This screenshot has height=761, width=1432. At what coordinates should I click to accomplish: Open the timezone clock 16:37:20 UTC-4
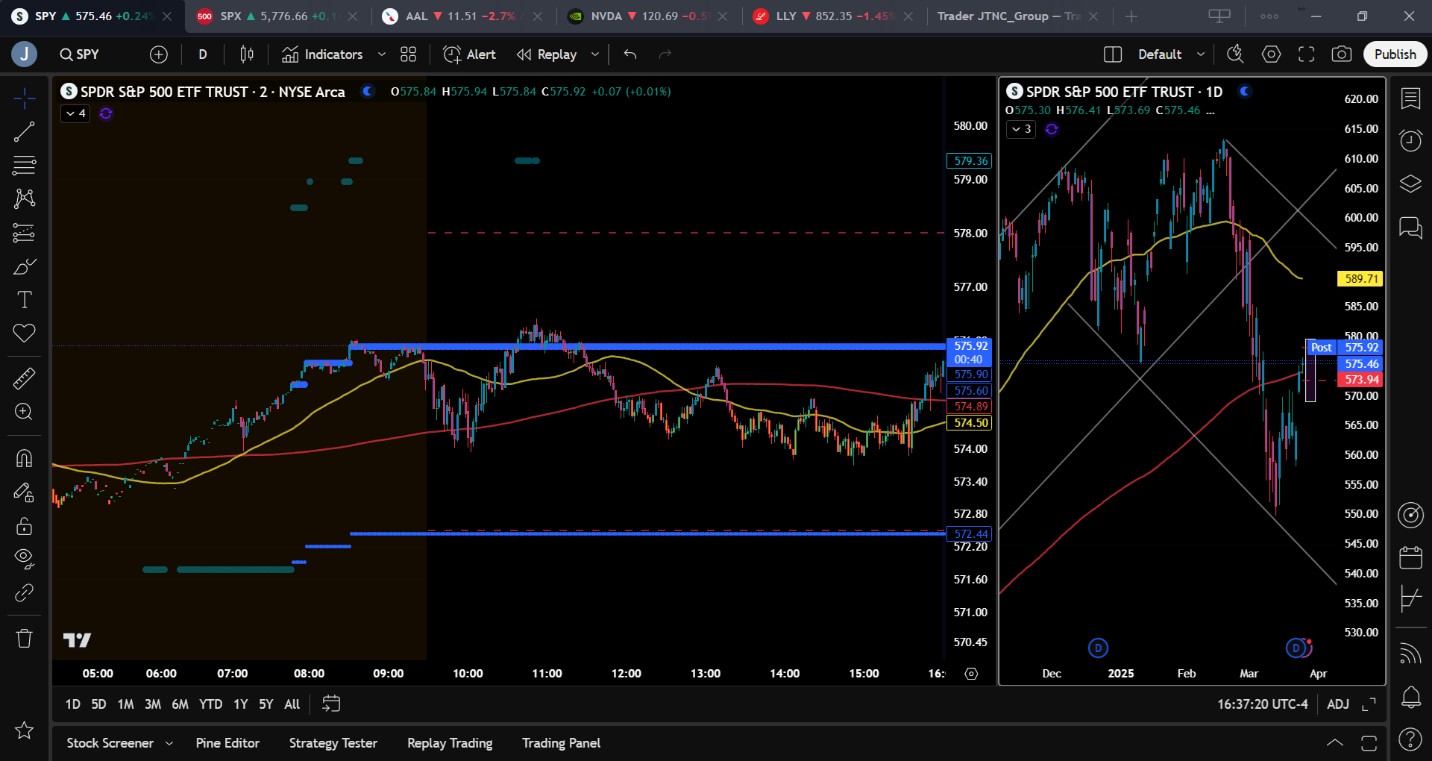(1262, 704)
